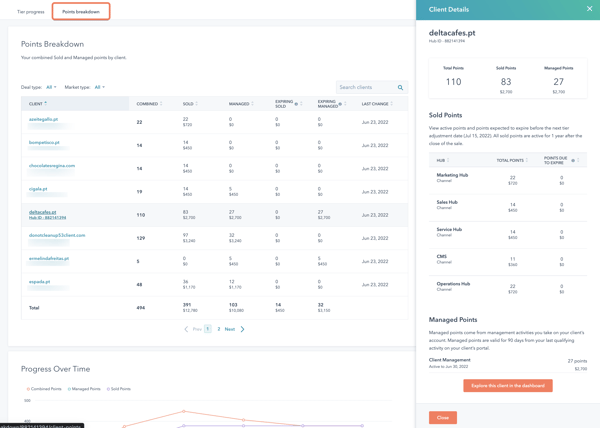Sort Sold Points by Hub arrows
600x428 pixels.
pyautogui.click(x=448, y=160)
